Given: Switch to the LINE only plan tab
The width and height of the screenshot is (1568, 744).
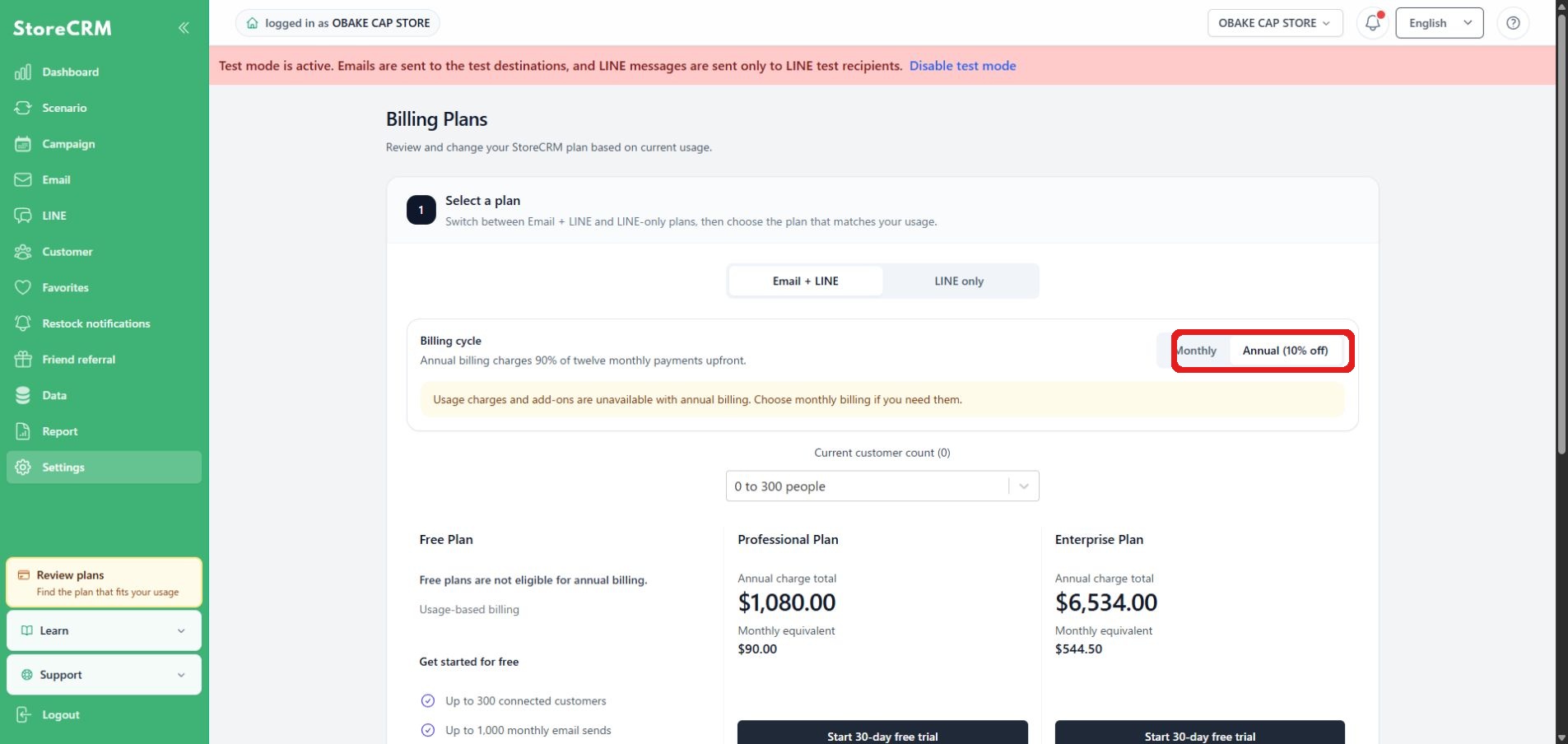Looking at the screenshot, I should (959, 281).
